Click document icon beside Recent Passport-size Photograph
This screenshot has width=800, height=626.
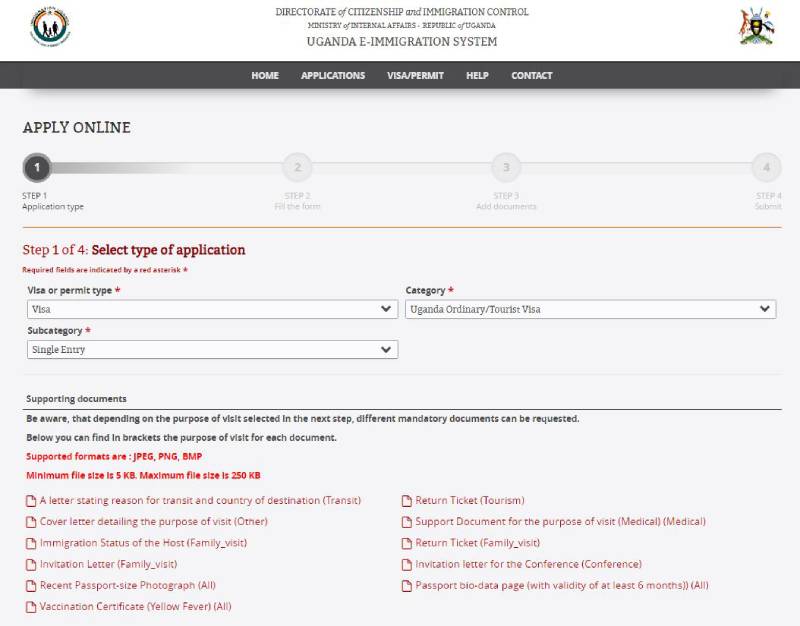(31, 586)
